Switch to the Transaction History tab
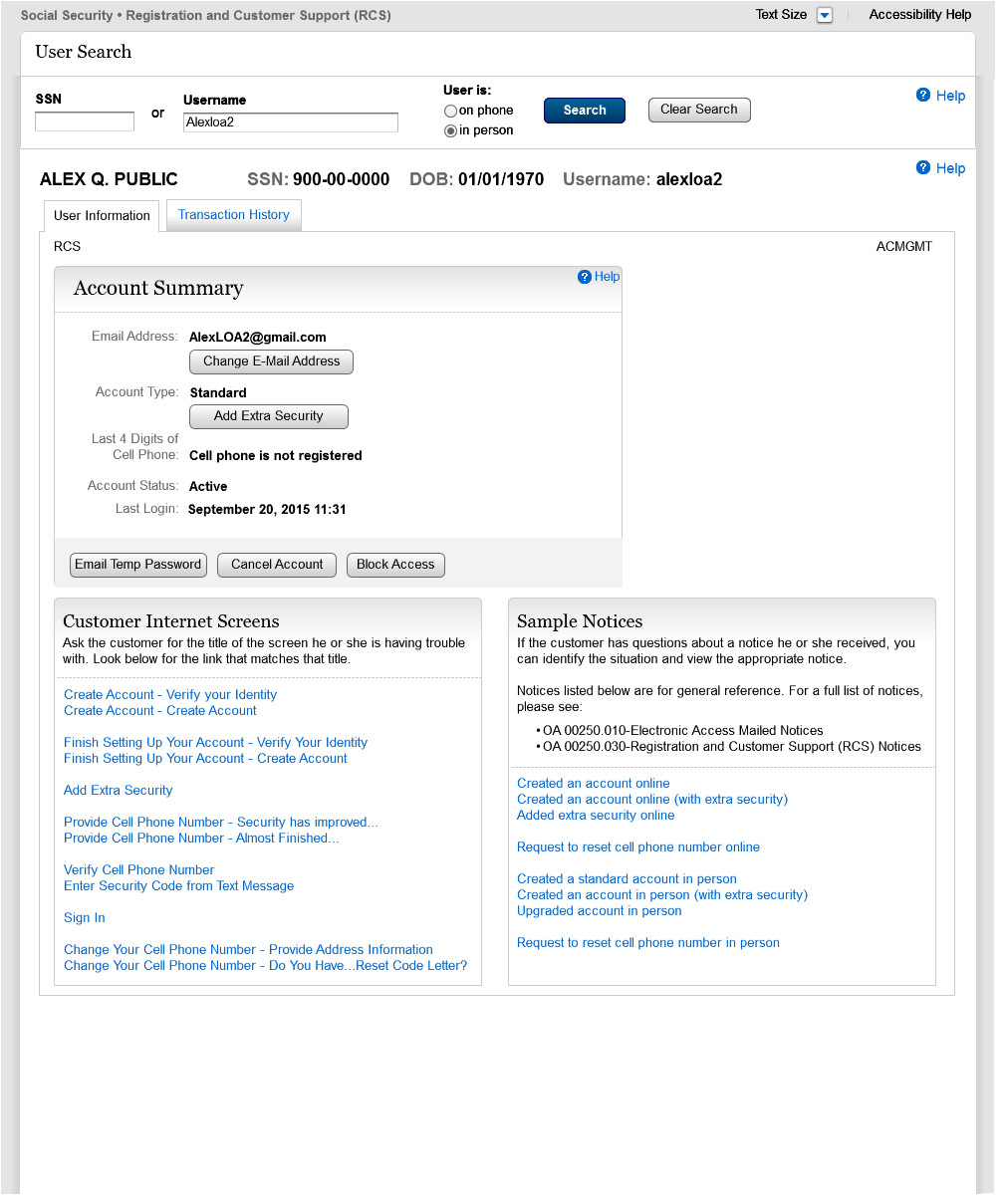1005x1204 pixels. 233,214
